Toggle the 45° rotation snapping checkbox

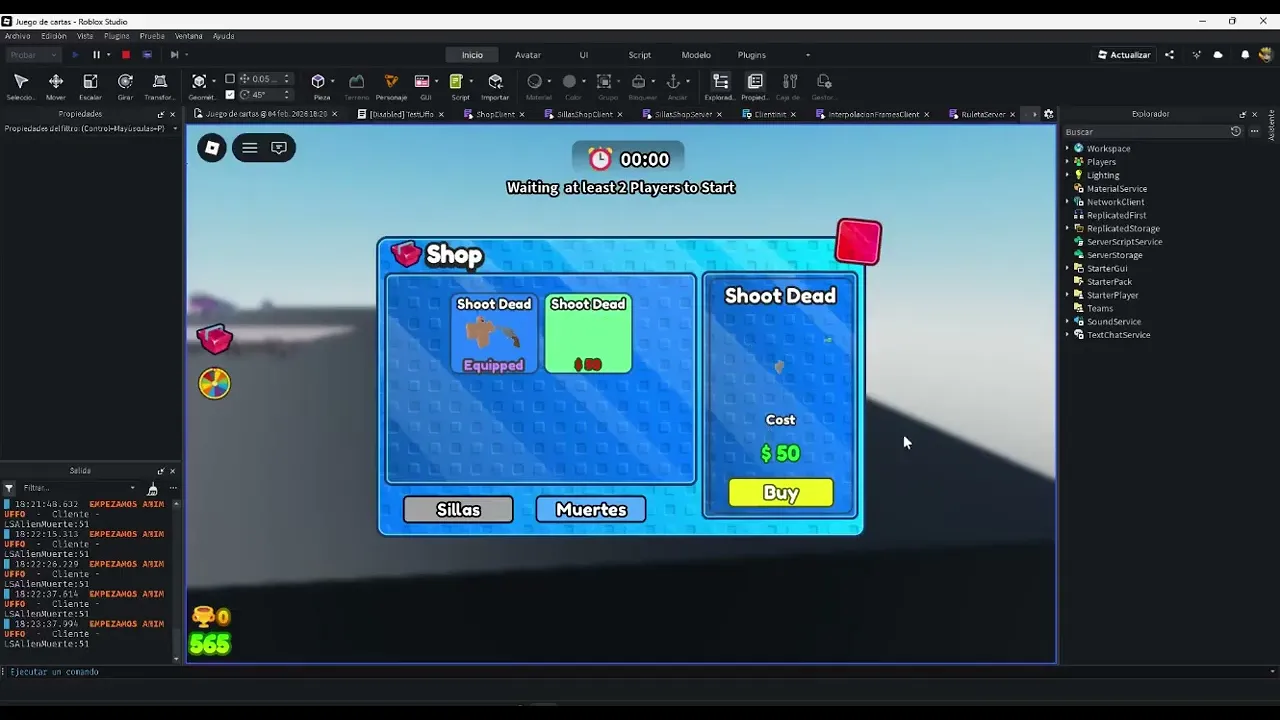click(x=230, y=95)
